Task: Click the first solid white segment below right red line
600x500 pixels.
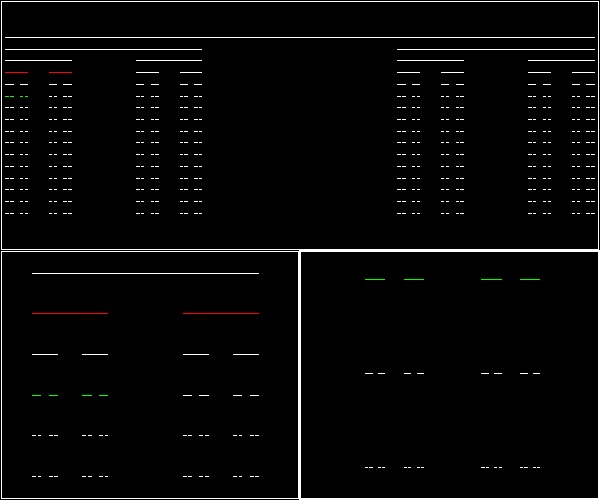Action: [196, 354]
